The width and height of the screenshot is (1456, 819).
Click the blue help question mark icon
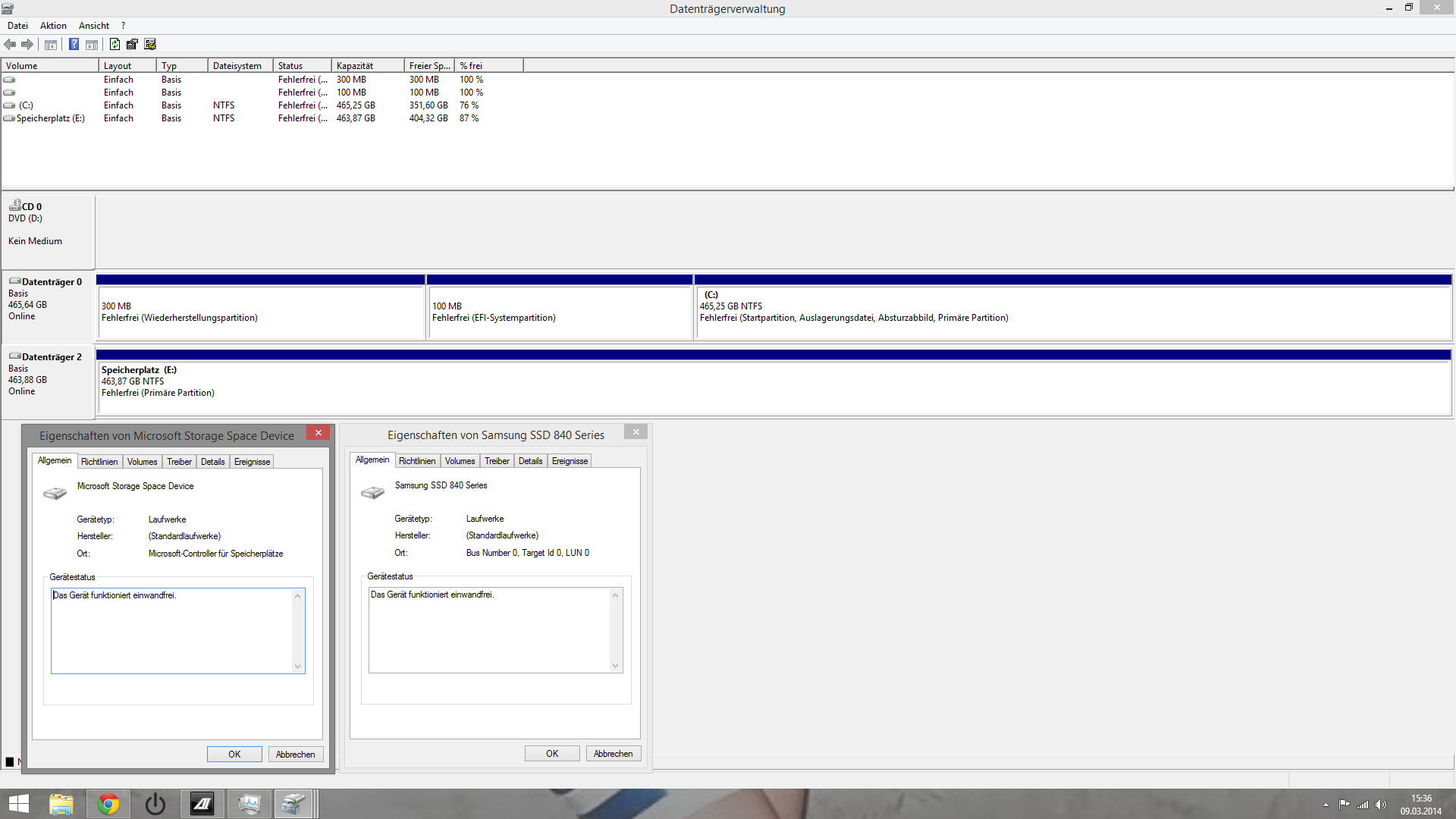tap(74, 45)
